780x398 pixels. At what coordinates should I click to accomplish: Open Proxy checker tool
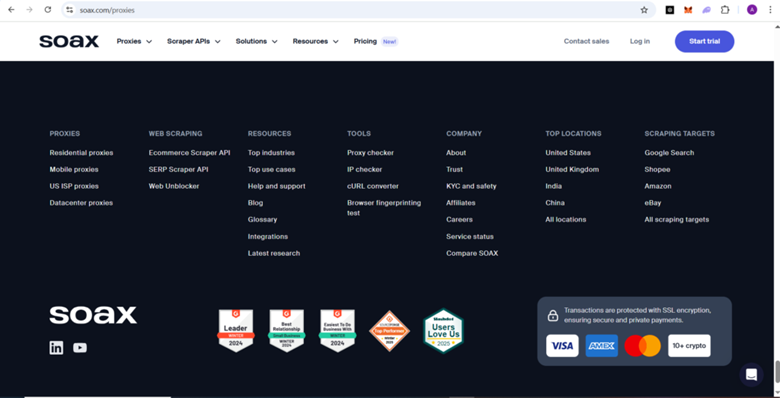coord(371,153)
